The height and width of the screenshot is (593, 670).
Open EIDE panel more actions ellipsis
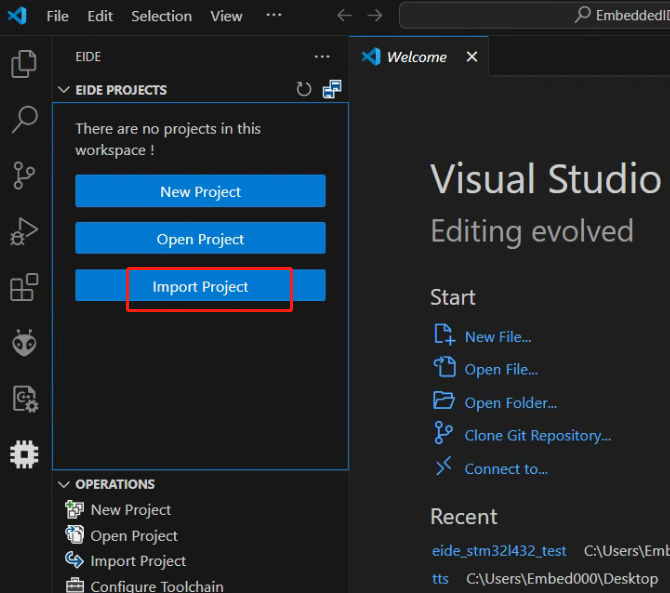(x=322, y=56)
